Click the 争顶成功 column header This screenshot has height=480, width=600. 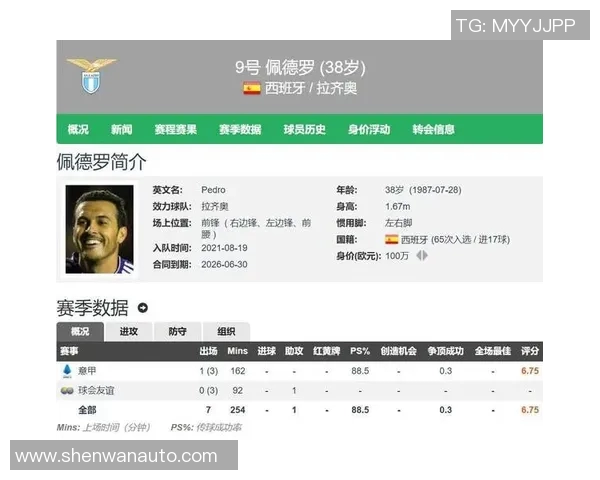click(446, 351)
